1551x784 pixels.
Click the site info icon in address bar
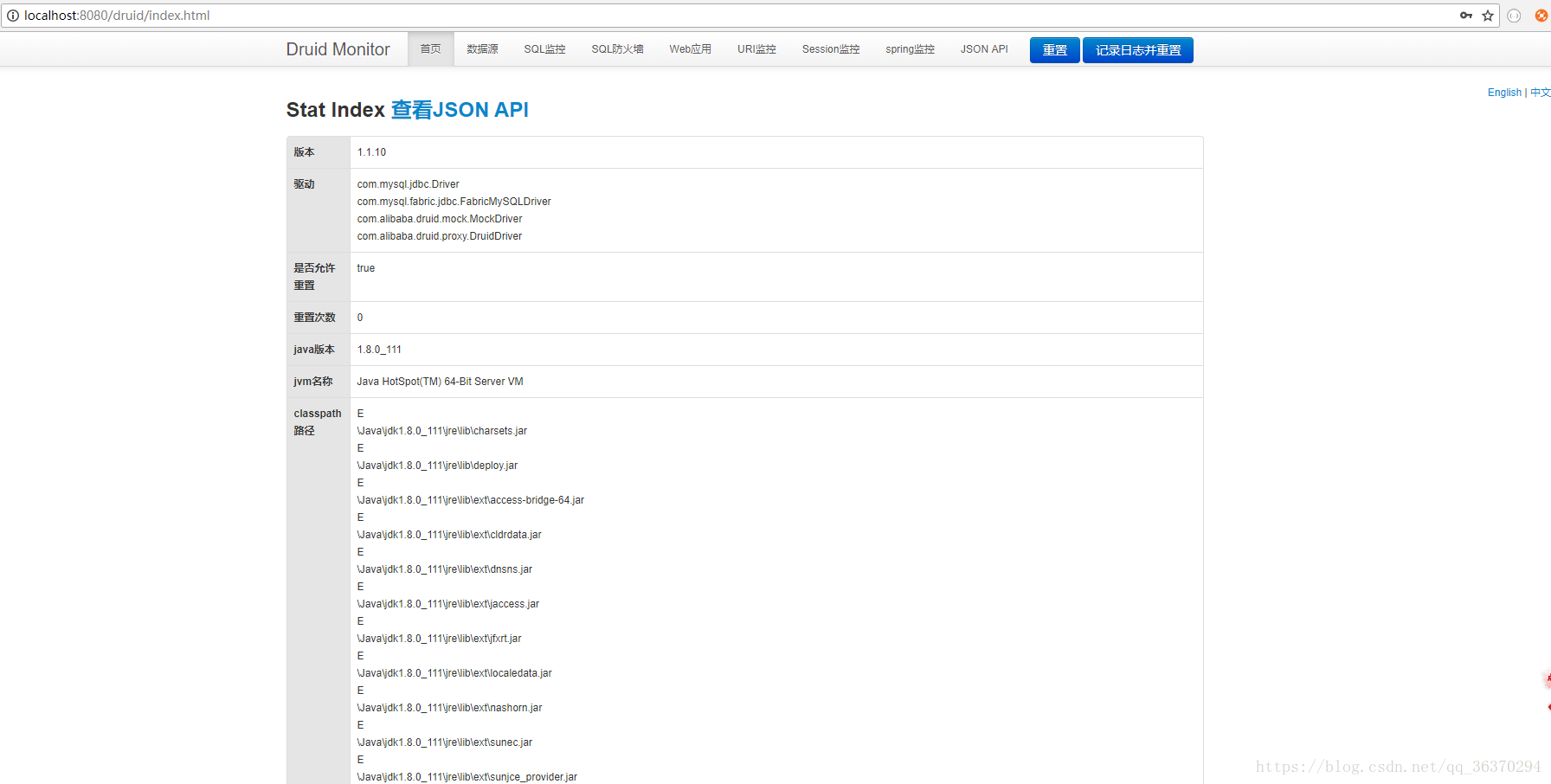point(13,16)
